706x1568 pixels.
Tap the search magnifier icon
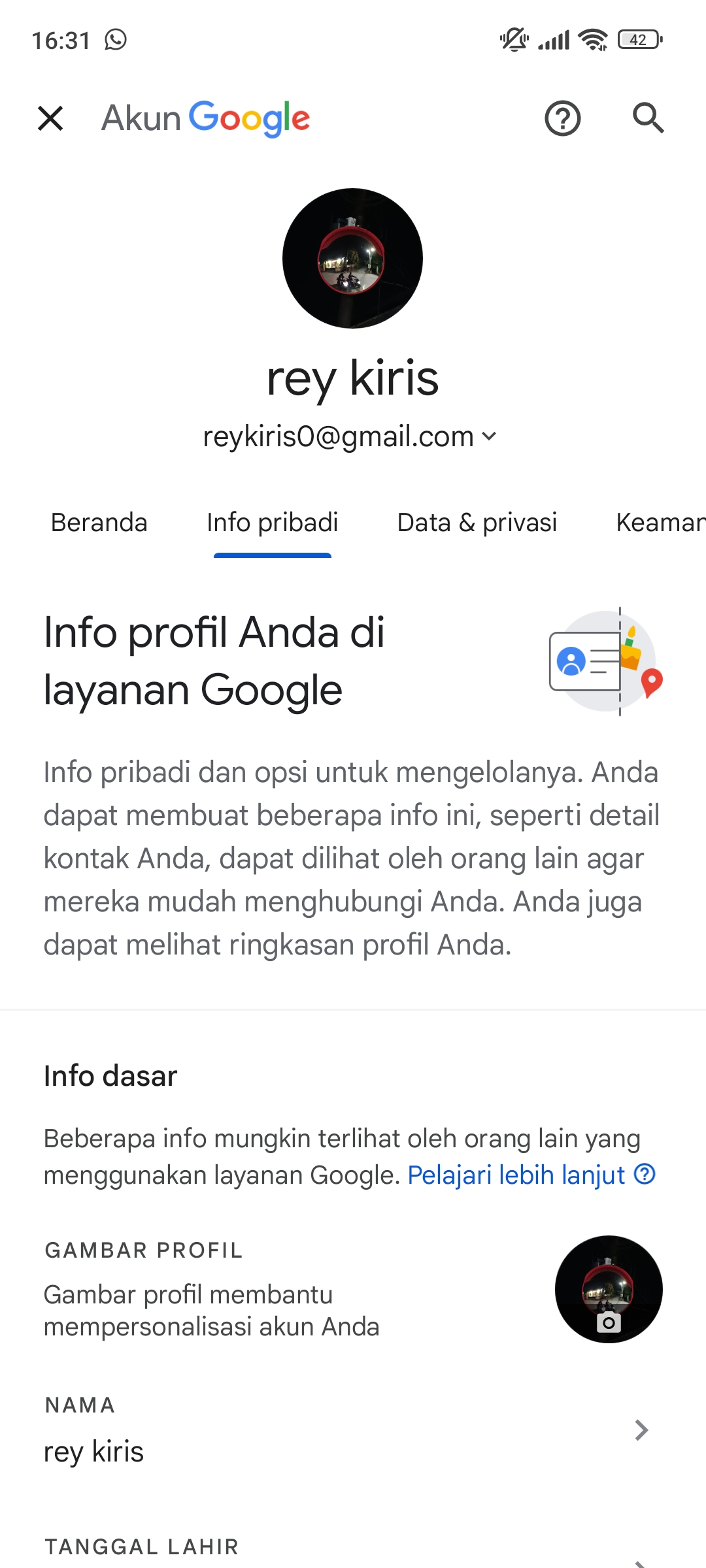(x=648, y=118)
